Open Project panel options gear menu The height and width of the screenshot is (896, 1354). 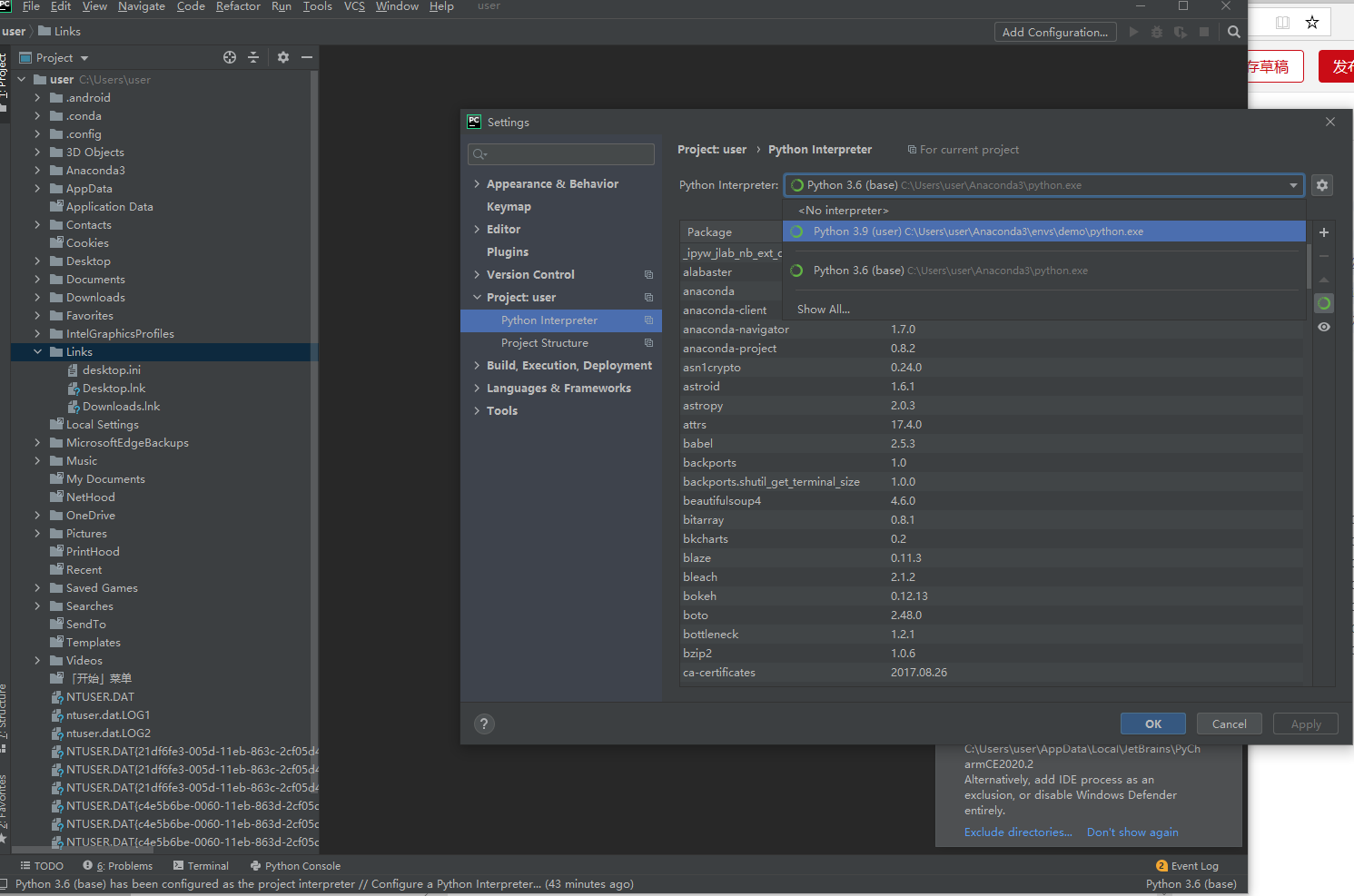tap(282, 56)
